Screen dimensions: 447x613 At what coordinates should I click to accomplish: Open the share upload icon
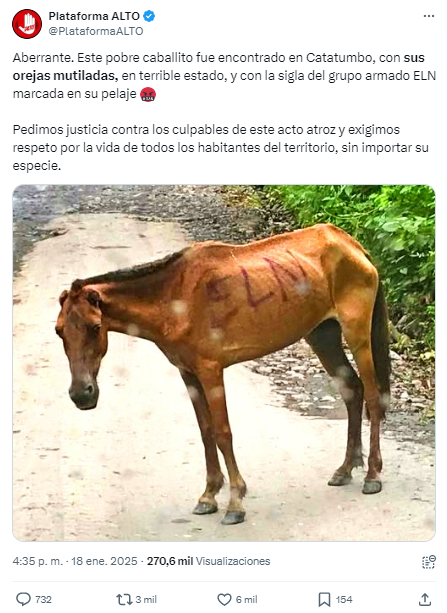[425, 599]
